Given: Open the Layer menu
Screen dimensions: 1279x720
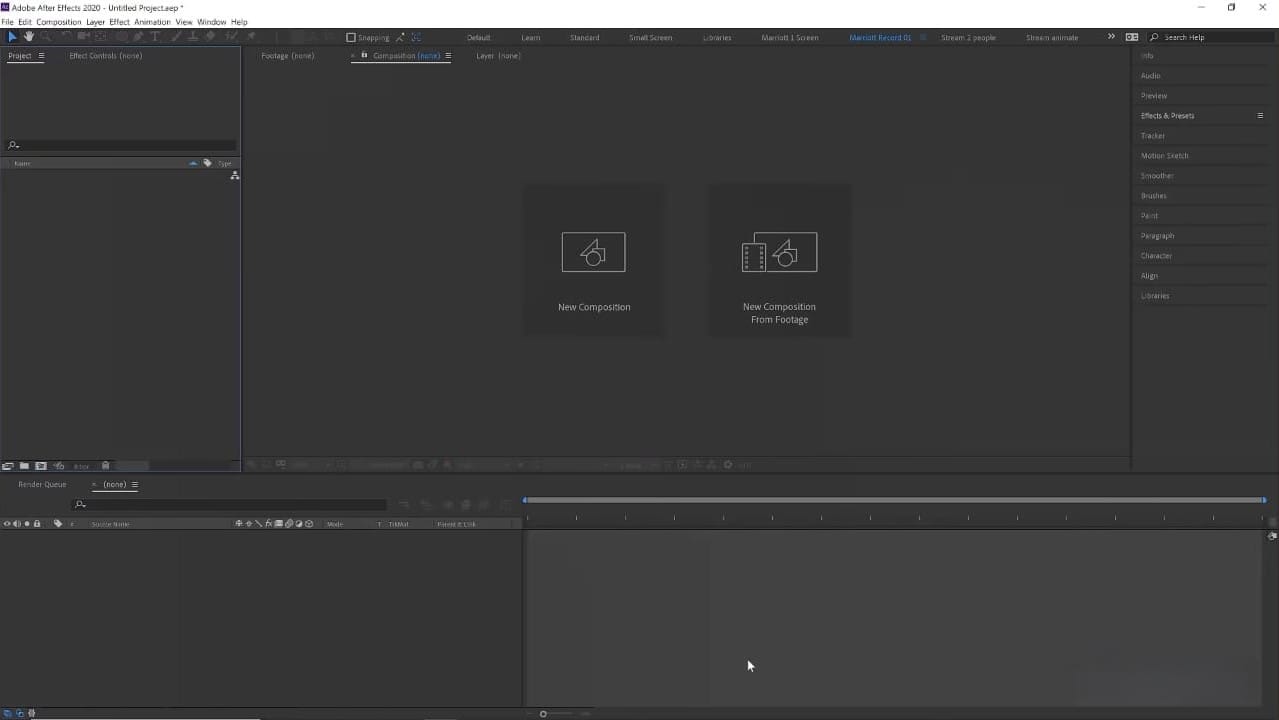Looking at the screenshot, I should (95, 22).
